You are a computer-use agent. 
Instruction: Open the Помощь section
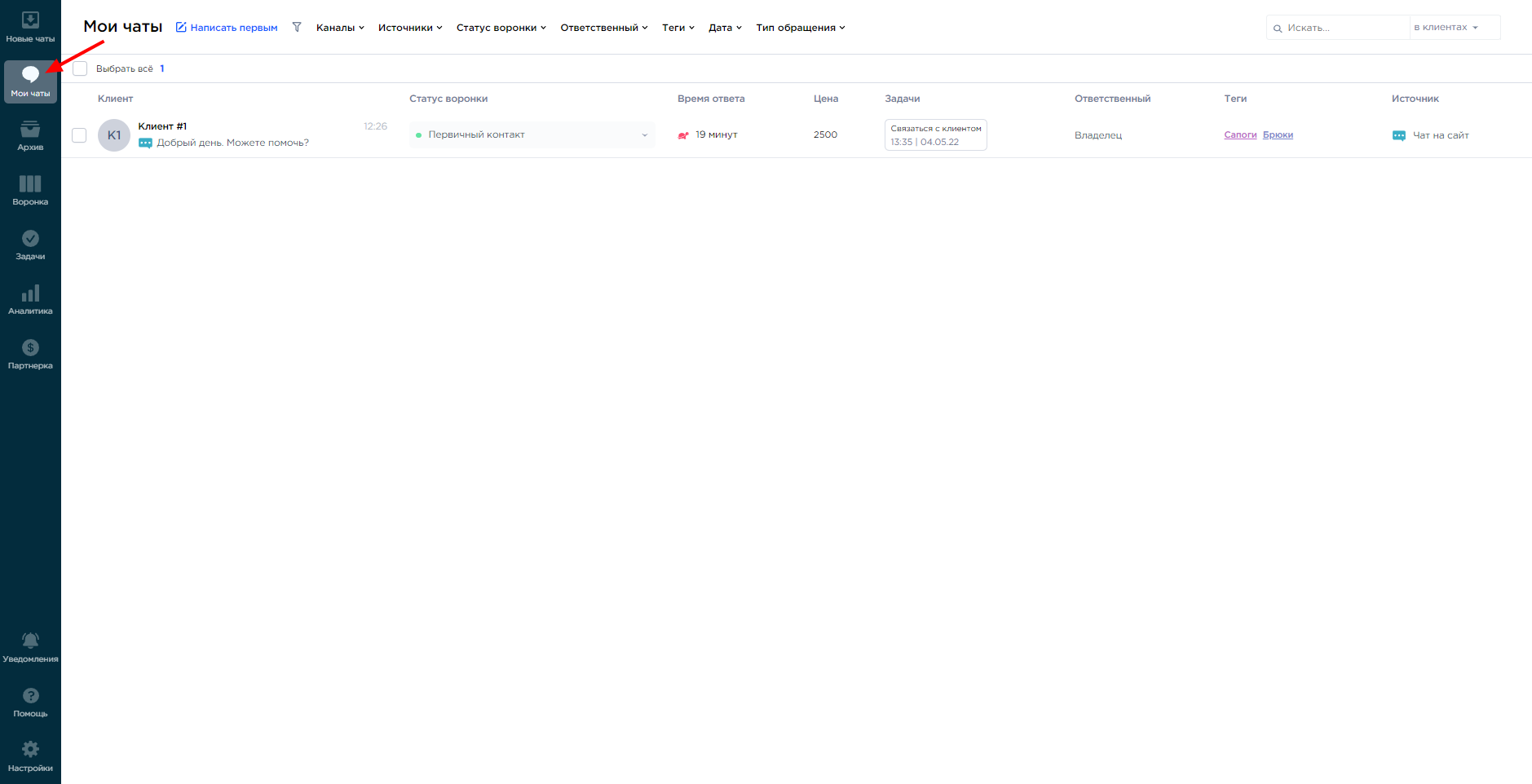point(30,703)
